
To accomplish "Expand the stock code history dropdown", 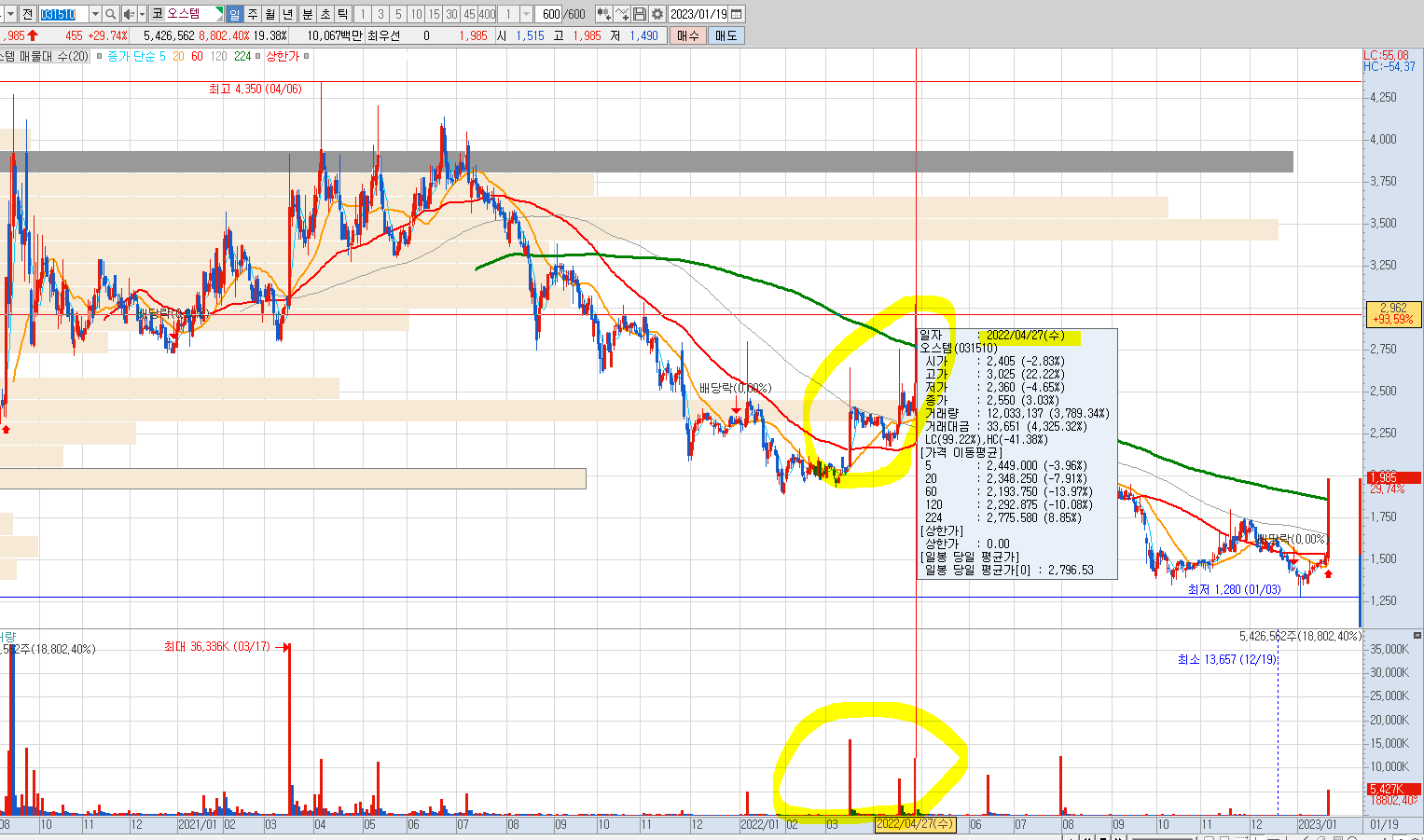I will point(95,14).
